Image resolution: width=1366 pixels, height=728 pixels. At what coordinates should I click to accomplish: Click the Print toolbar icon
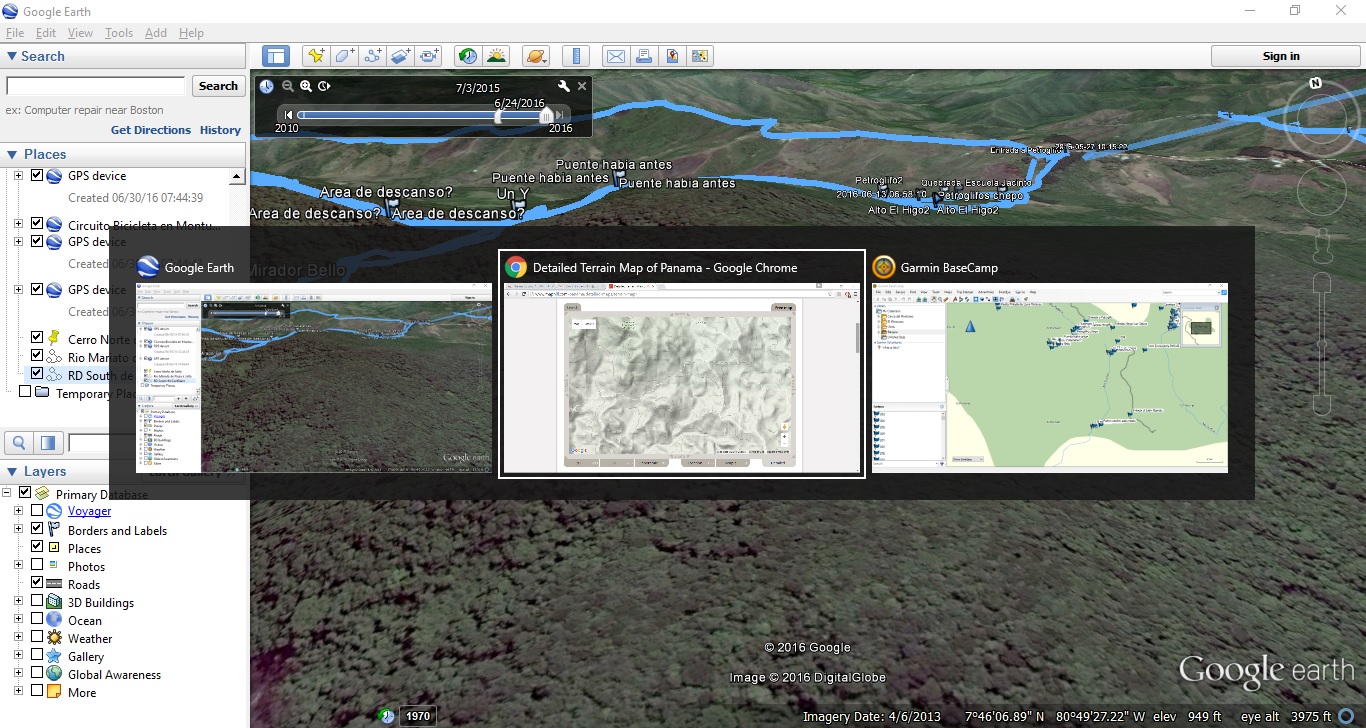tap(644, 56)
